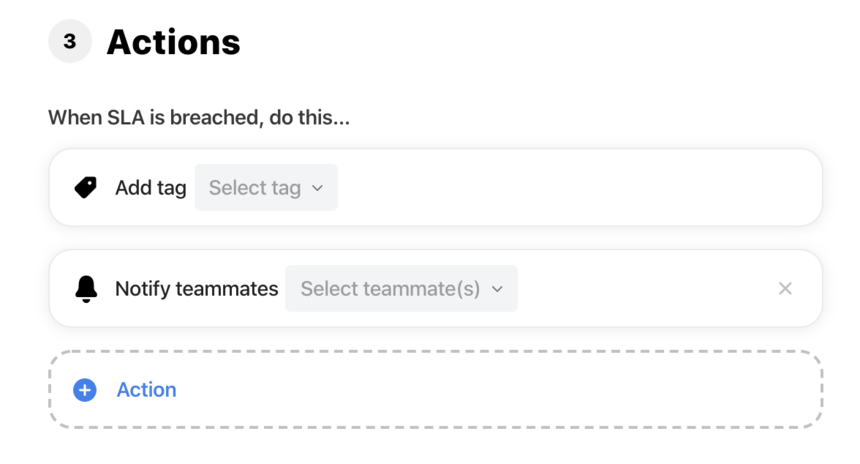Click the blue Action link text
This screenshot has width=860, height=464.
[146, 390]
